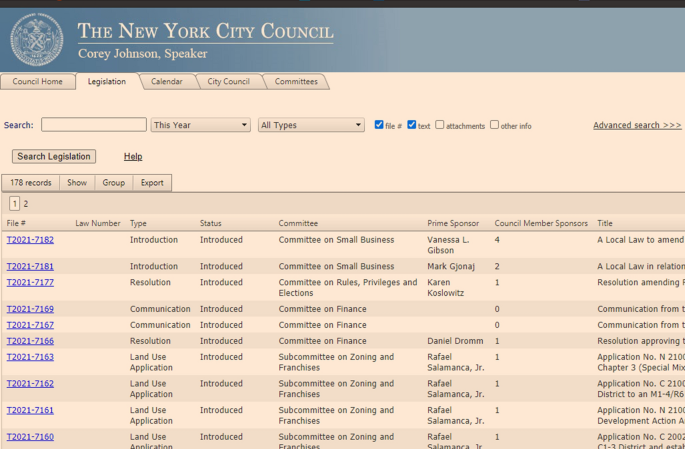The height and width of the screenshot is (449, 685).
Task: Toggle the file # checkbox
Action: coord(379,124)
